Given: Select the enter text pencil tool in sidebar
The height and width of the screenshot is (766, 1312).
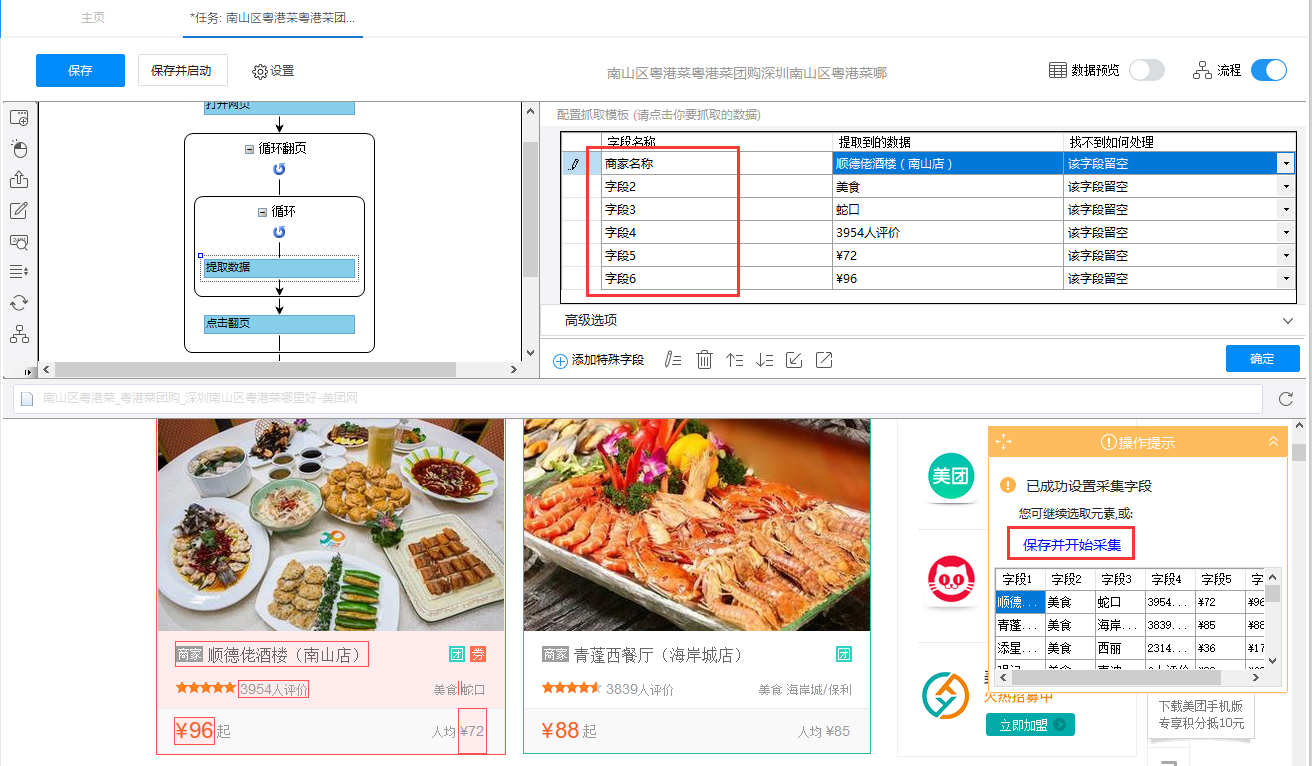Looking at the screenshot, I should pyautogui.click(x=19, y=211).
